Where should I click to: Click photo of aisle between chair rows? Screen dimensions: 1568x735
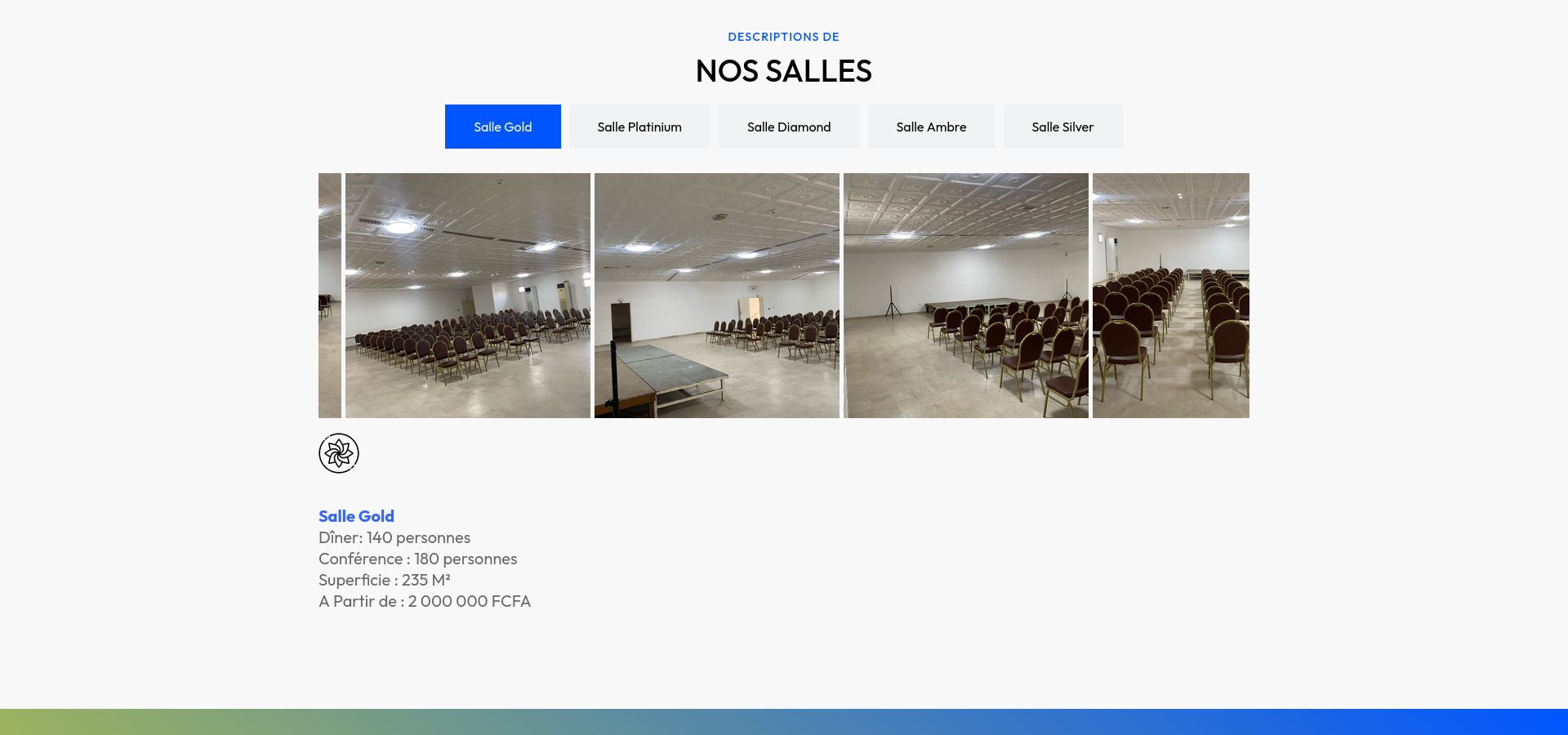tap(1170, 296)
